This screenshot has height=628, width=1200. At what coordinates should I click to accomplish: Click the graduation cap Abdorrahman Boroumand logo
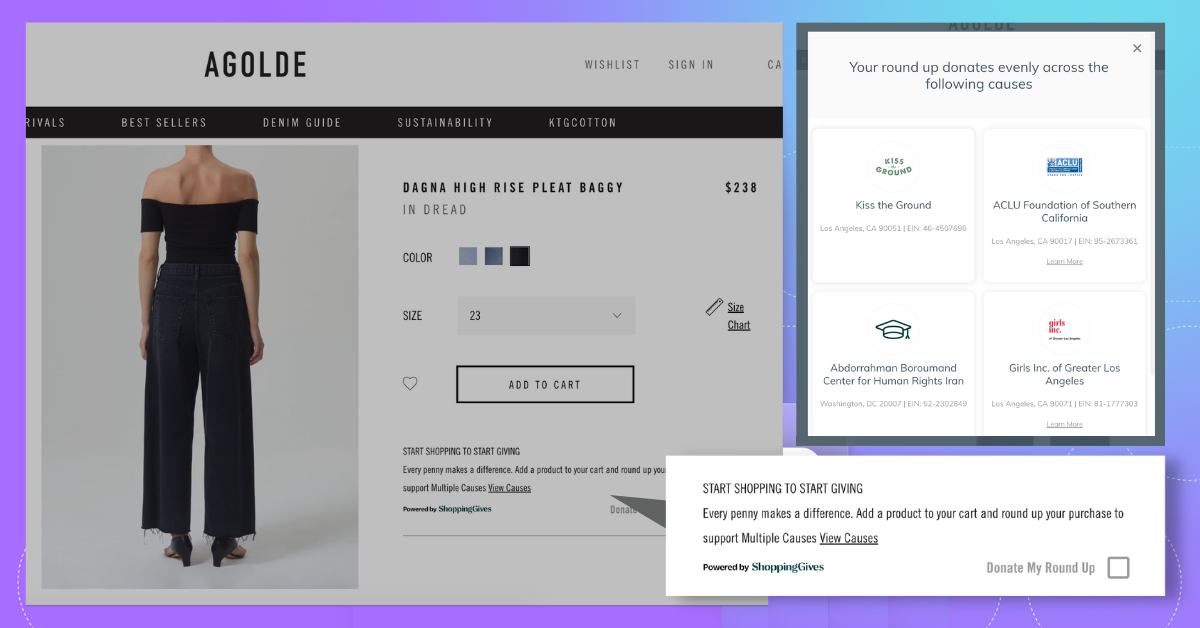(x=893, y=329)
